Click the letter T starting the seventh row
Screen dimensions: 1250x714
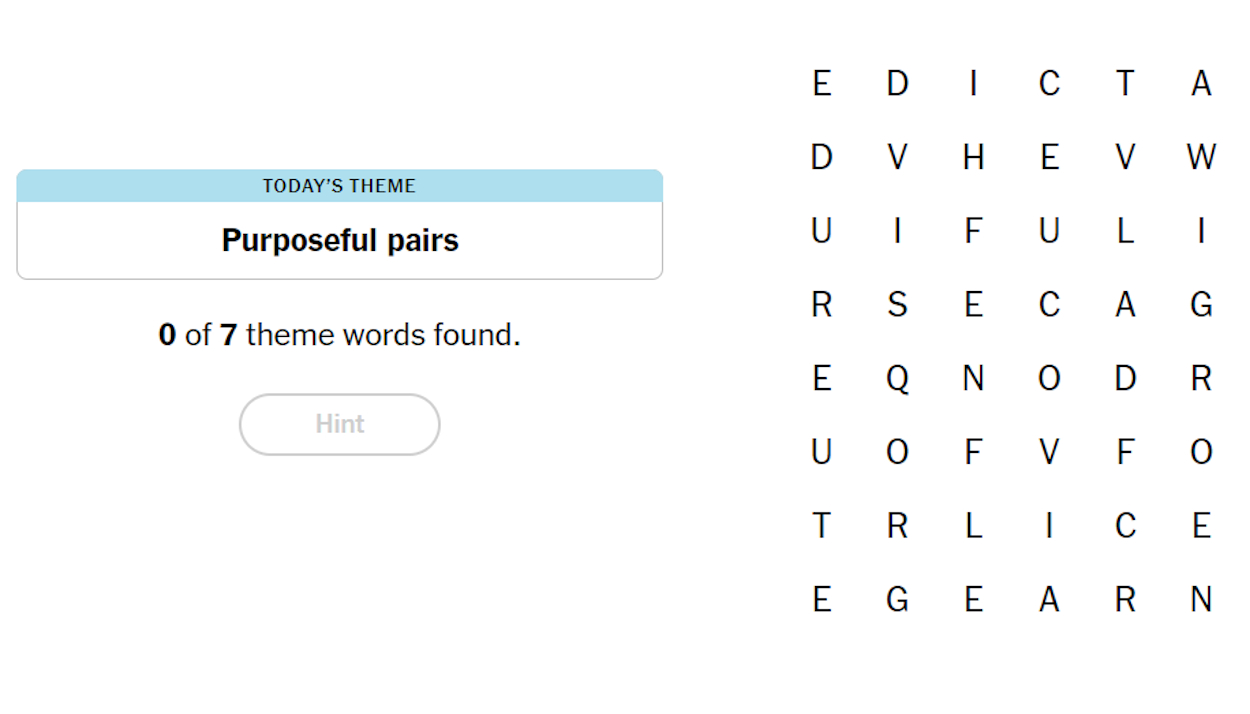pos(821,525)
